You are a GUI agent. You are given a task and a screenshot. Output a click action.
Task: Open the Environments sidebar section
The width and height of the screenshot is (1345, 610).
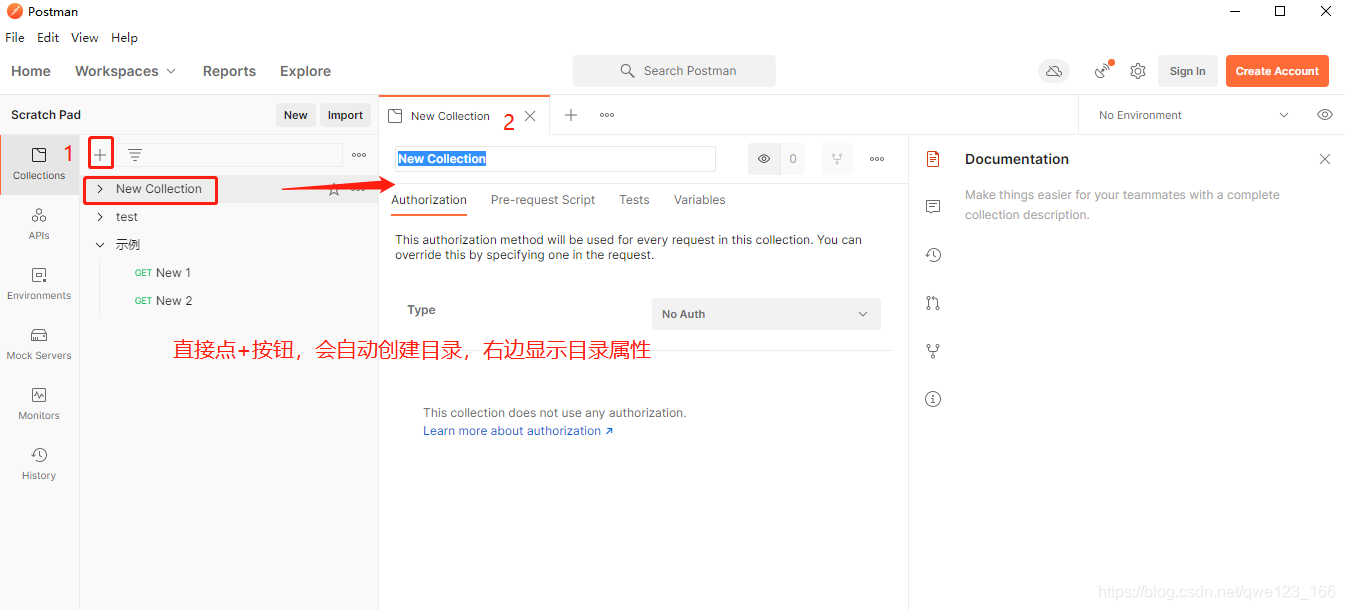[x=39, y=284]
